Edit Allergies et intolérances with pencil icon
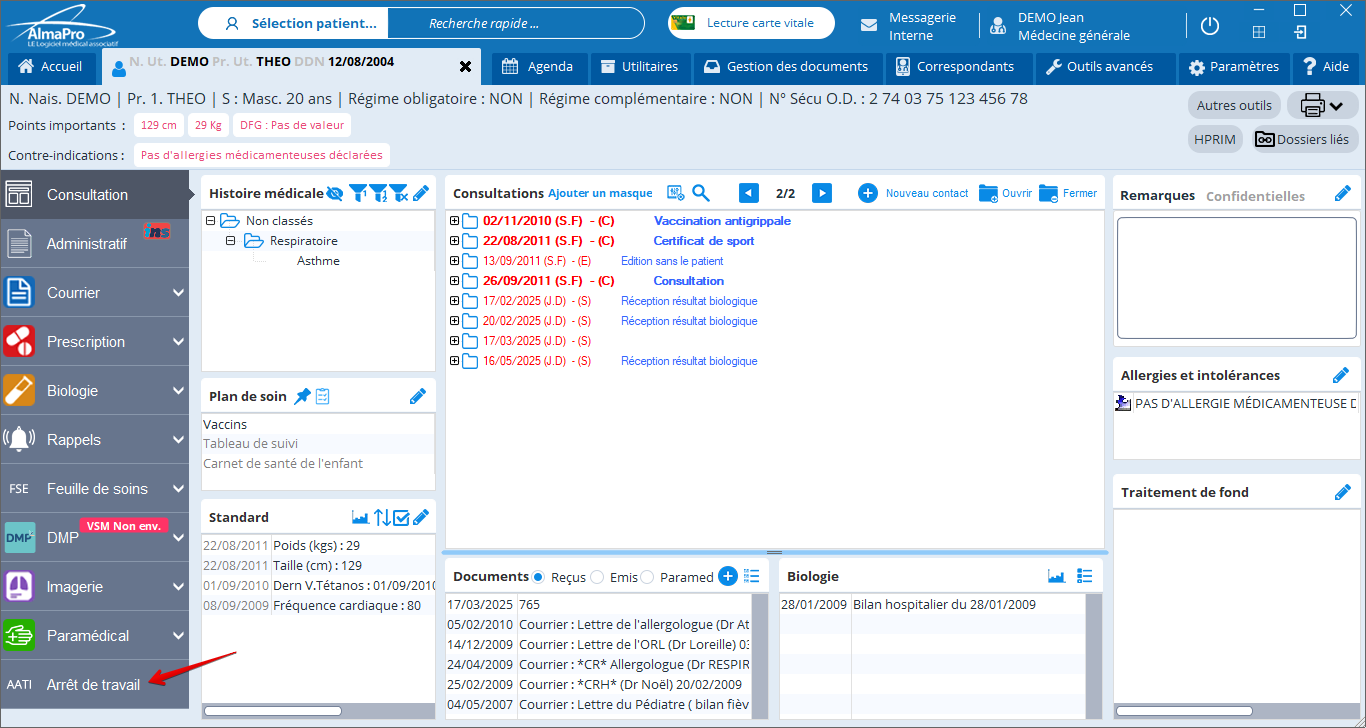 click(x=1341, y=375)
